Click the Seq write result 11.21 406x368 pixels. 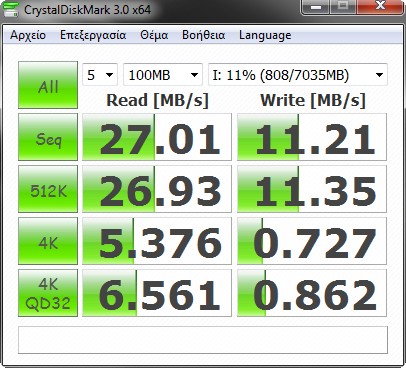pyautogui.click(x=312, y=137)
